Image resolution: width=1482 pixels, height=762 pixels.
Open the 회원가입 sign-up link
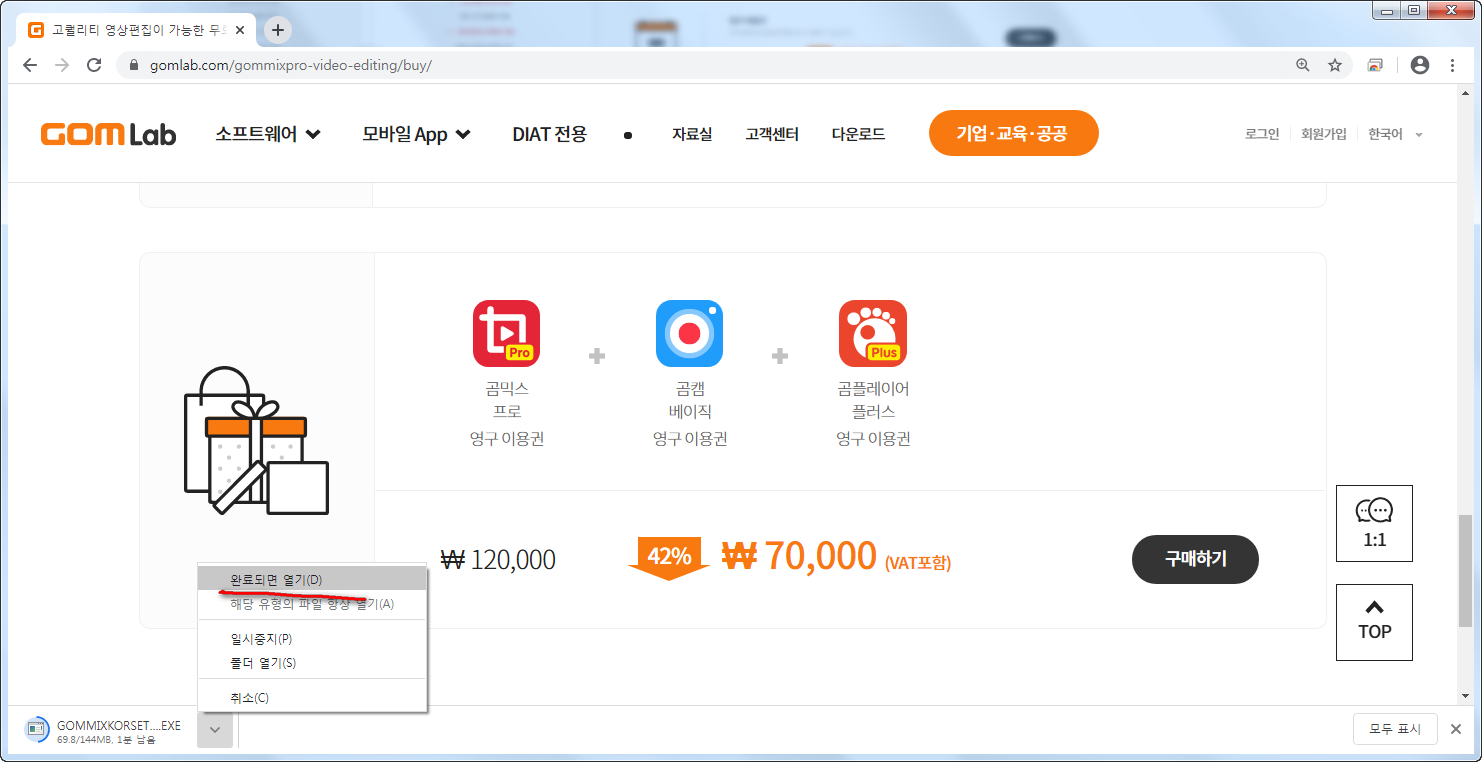[x=1324, y=134]
